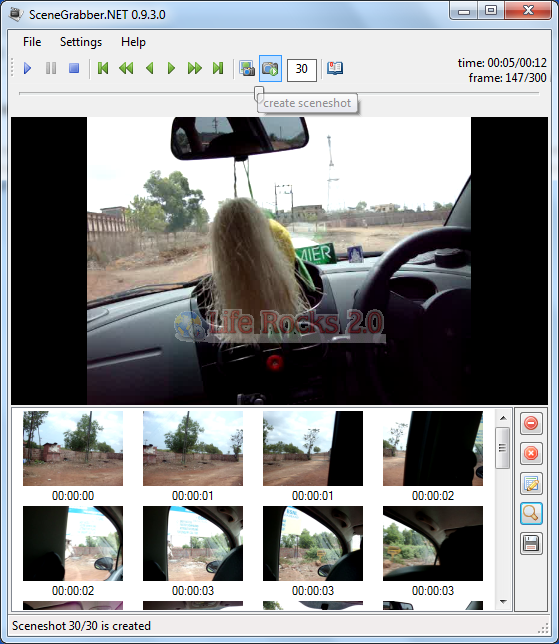The height and width of the screenshot is (644, 559).
Task: Click the thumbnail list scroll up arrow
Action: click(x=503, y=418)
